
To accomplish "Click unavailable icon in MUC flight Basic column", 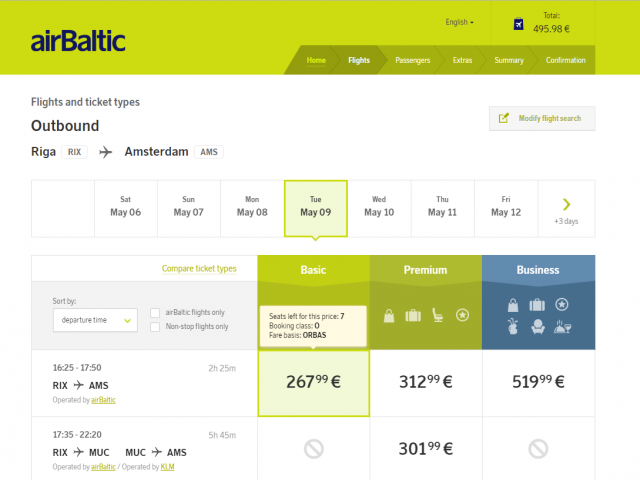I will click(313, 449).
